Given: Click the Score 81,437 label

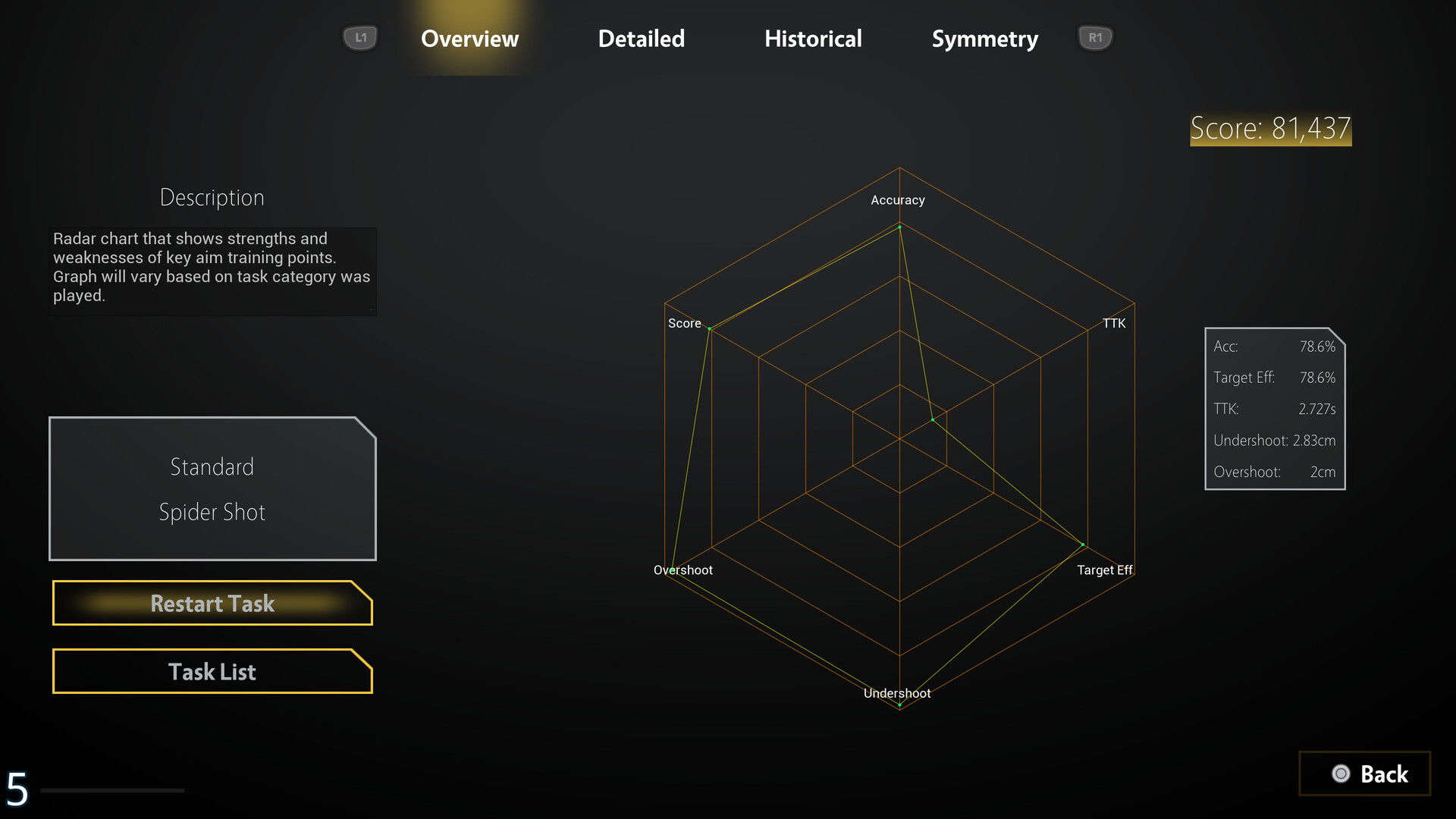Looking at the screenshot, I should pyautogui.click(x=1270, y=129).
